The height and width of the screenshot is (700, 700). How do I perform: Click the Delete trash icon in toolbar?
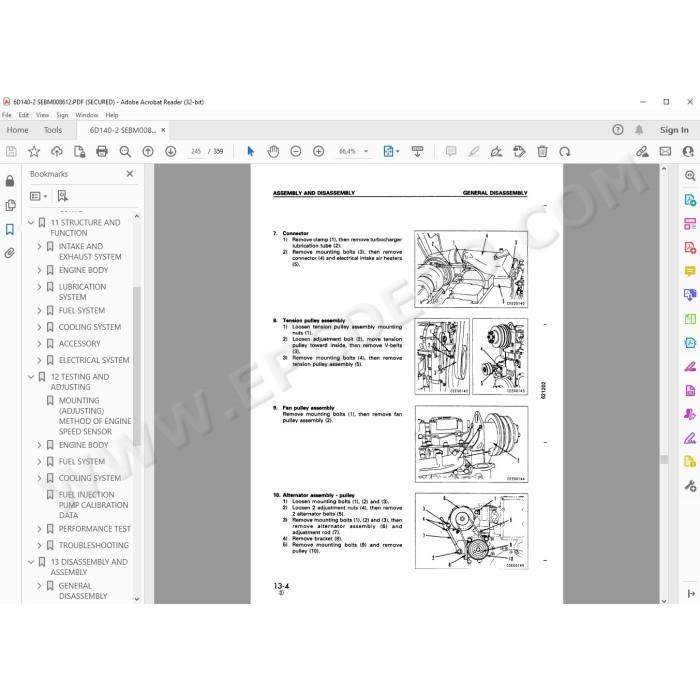(542, 152)
